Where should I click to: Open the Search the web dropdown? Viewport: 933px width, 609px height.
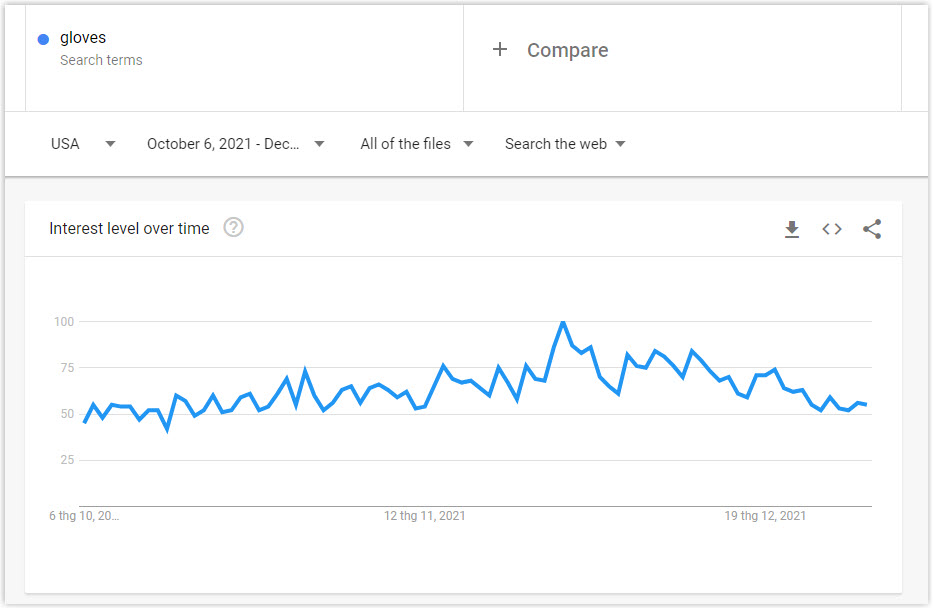coord(565,143)
